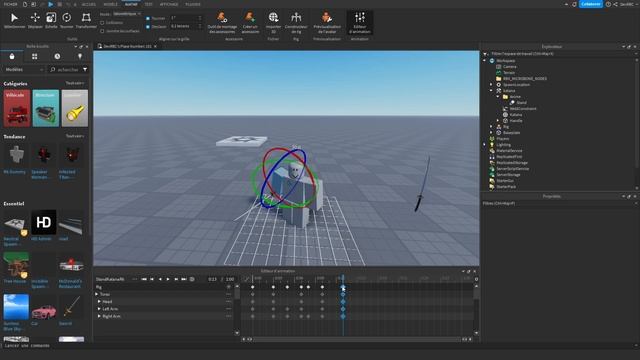Image resolution: width=640 pixels, height=360 pixels.
Task: Select the Véhicule category card
Action: [17, 108]
